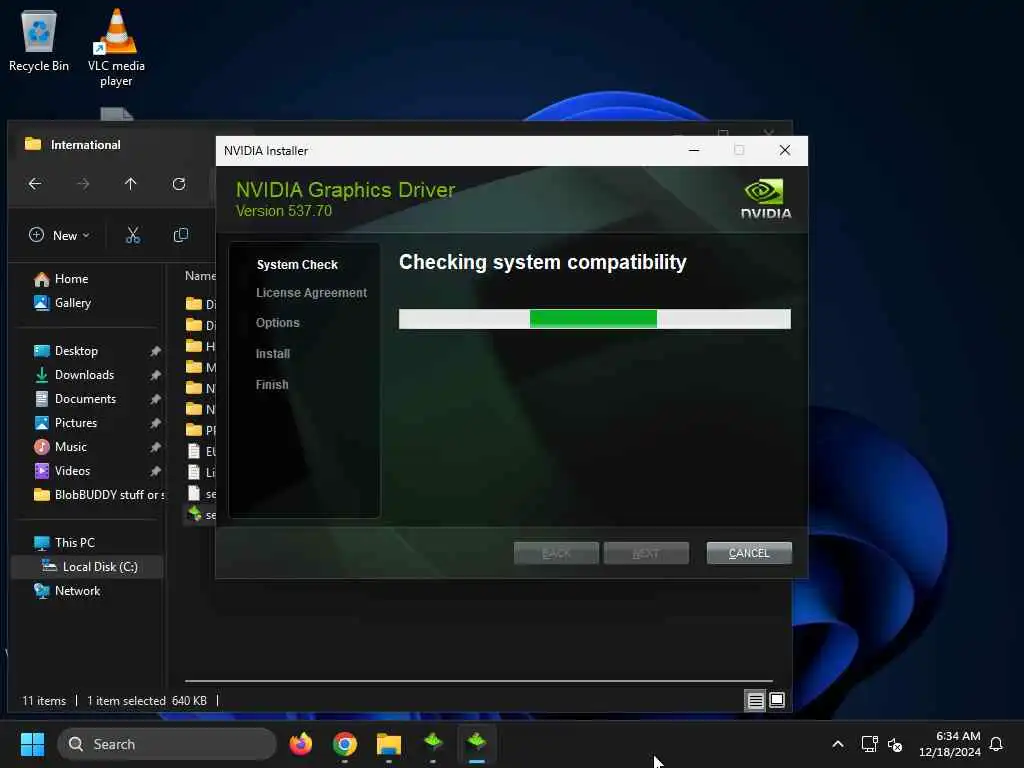Click the Copy icon in Explorer toolbar

[181, 235]
